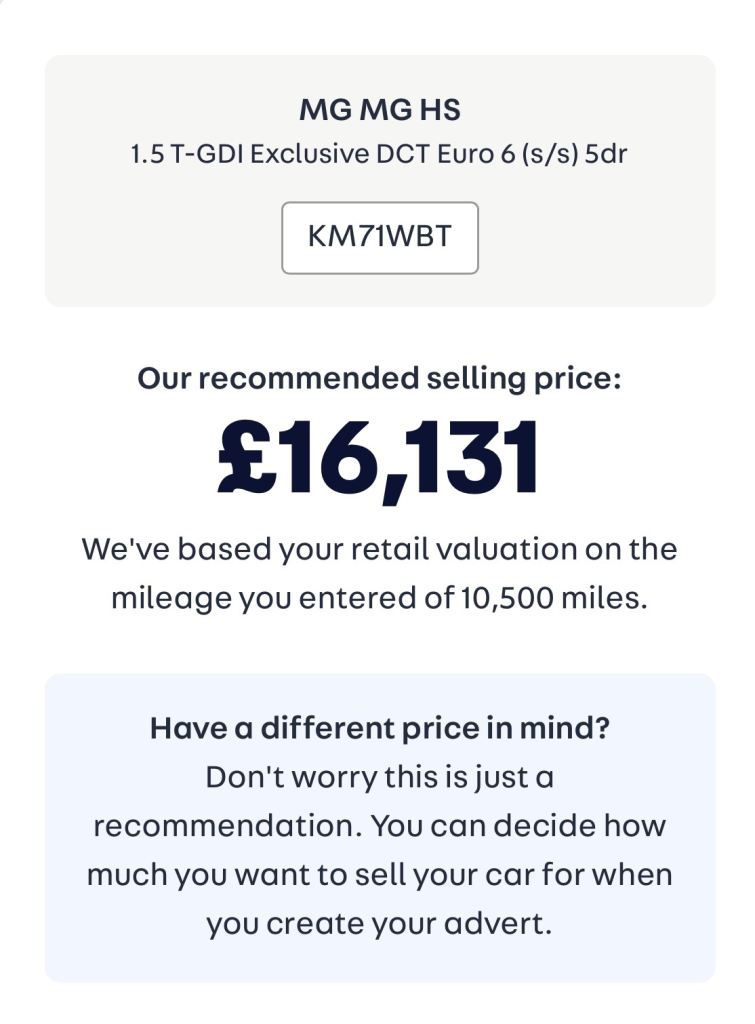Click "Our recommended selling price:" heading
Screen dimensions: 755x1024
(380, 379)
